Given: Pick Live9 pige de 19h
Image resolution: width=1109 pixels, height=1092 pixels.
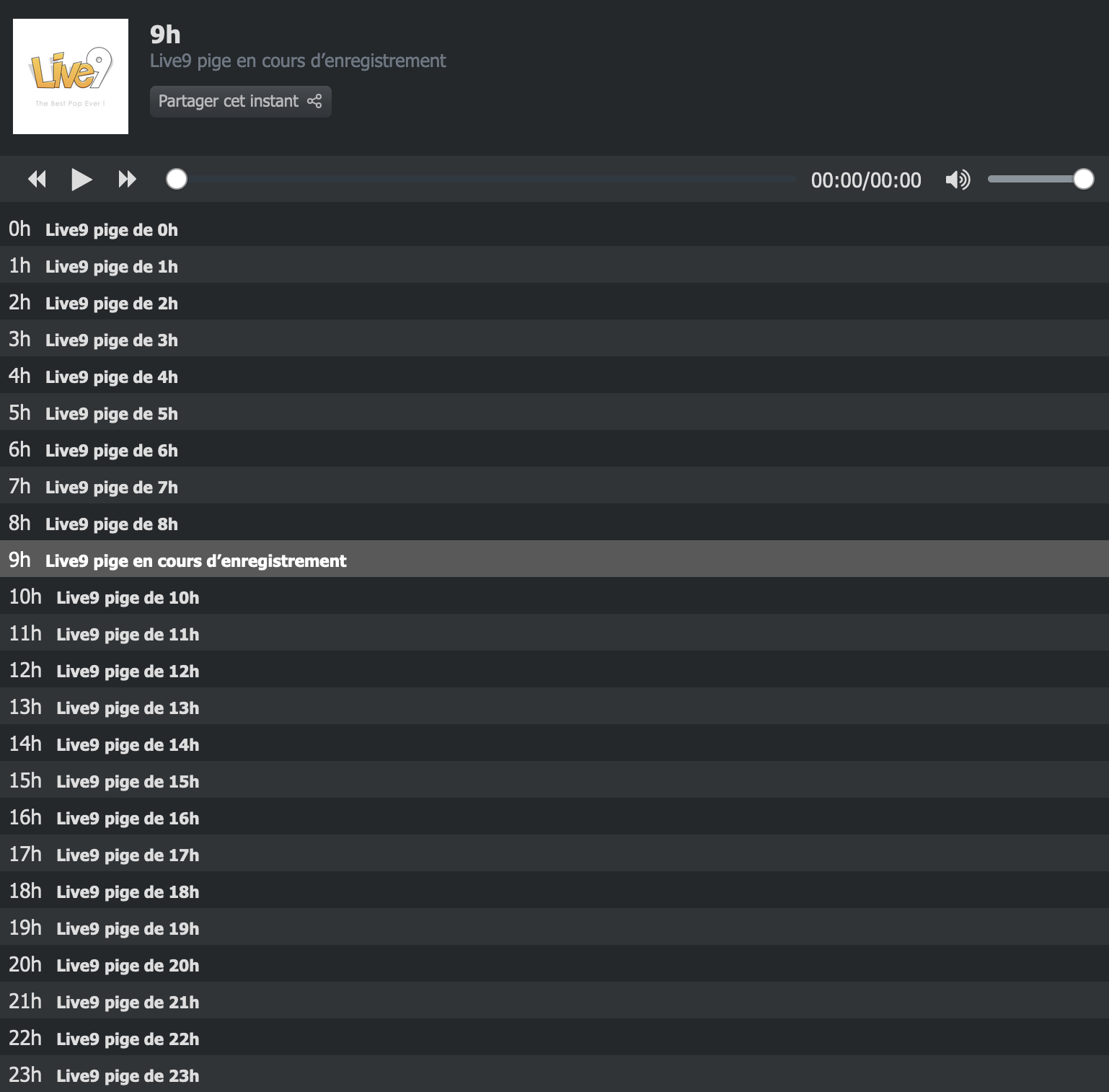Looking at the screenshot, I should [554, 927].
